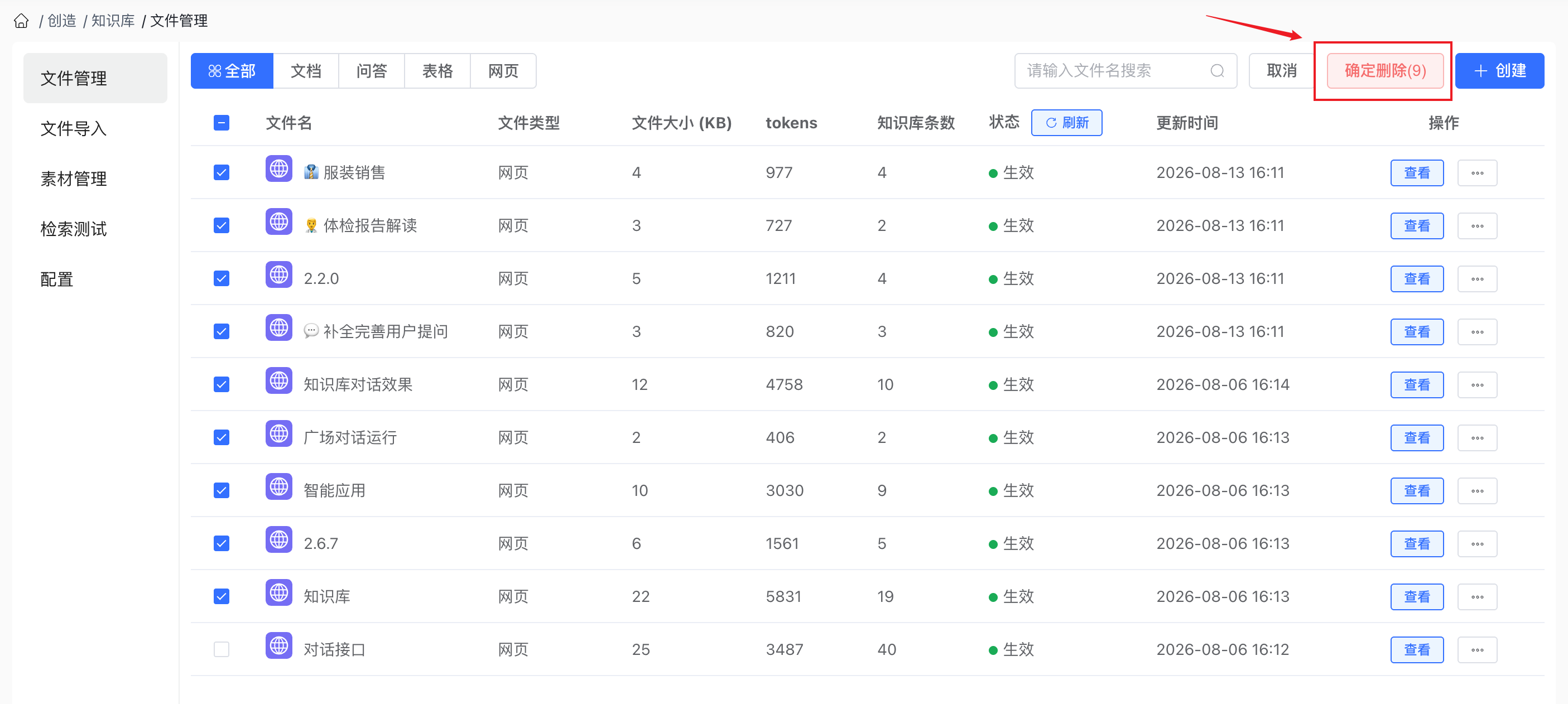Image resolution: width=1568 pixels, height=704 pixels.
Task: Click globe icon of 对话接口 row
Action: click(x=279, y=645)
